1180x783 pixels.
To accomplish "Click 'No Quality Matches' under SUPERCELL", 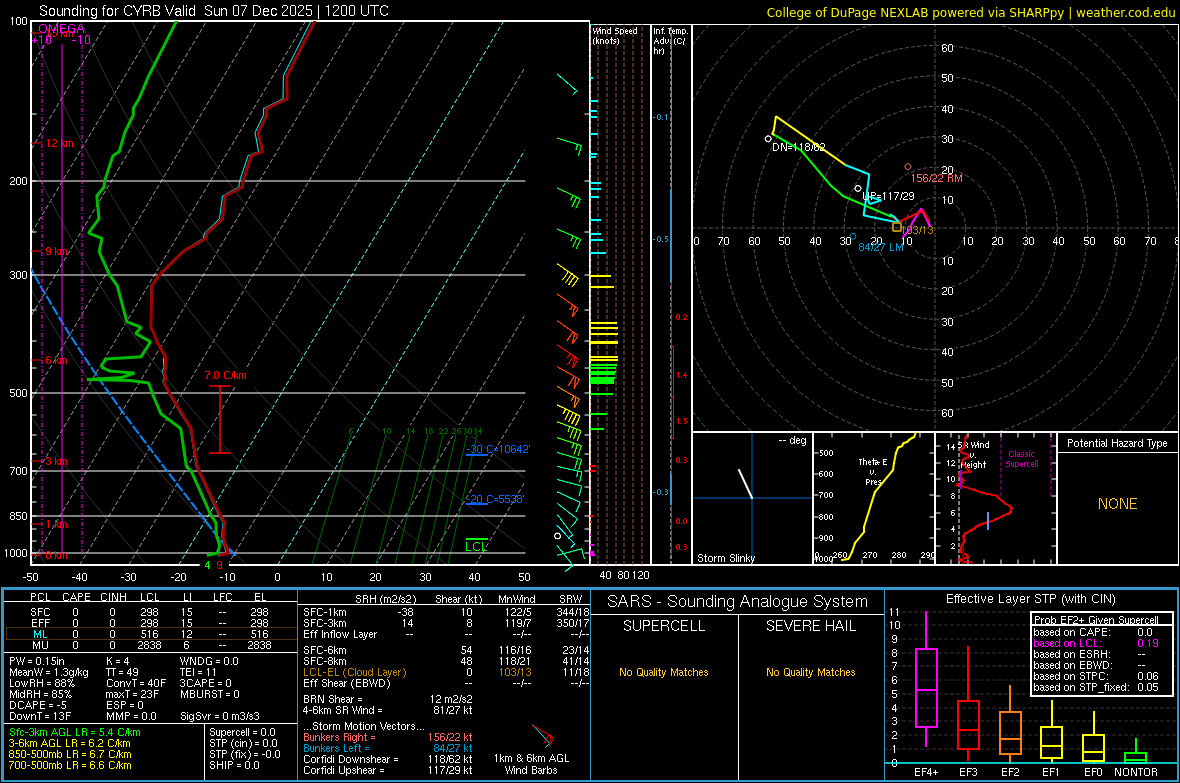I will [664, 672].
